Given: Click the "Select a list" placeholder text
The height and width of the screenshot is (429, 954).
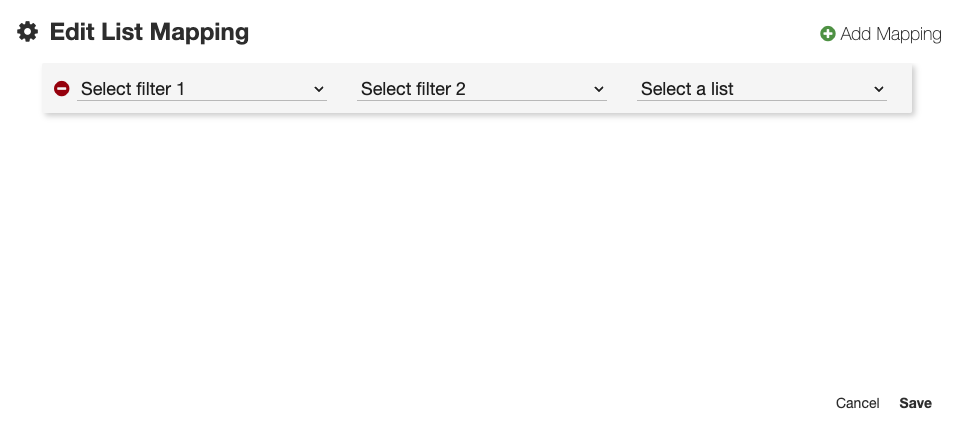Looking at the screenshot, I should click(687, 89).
